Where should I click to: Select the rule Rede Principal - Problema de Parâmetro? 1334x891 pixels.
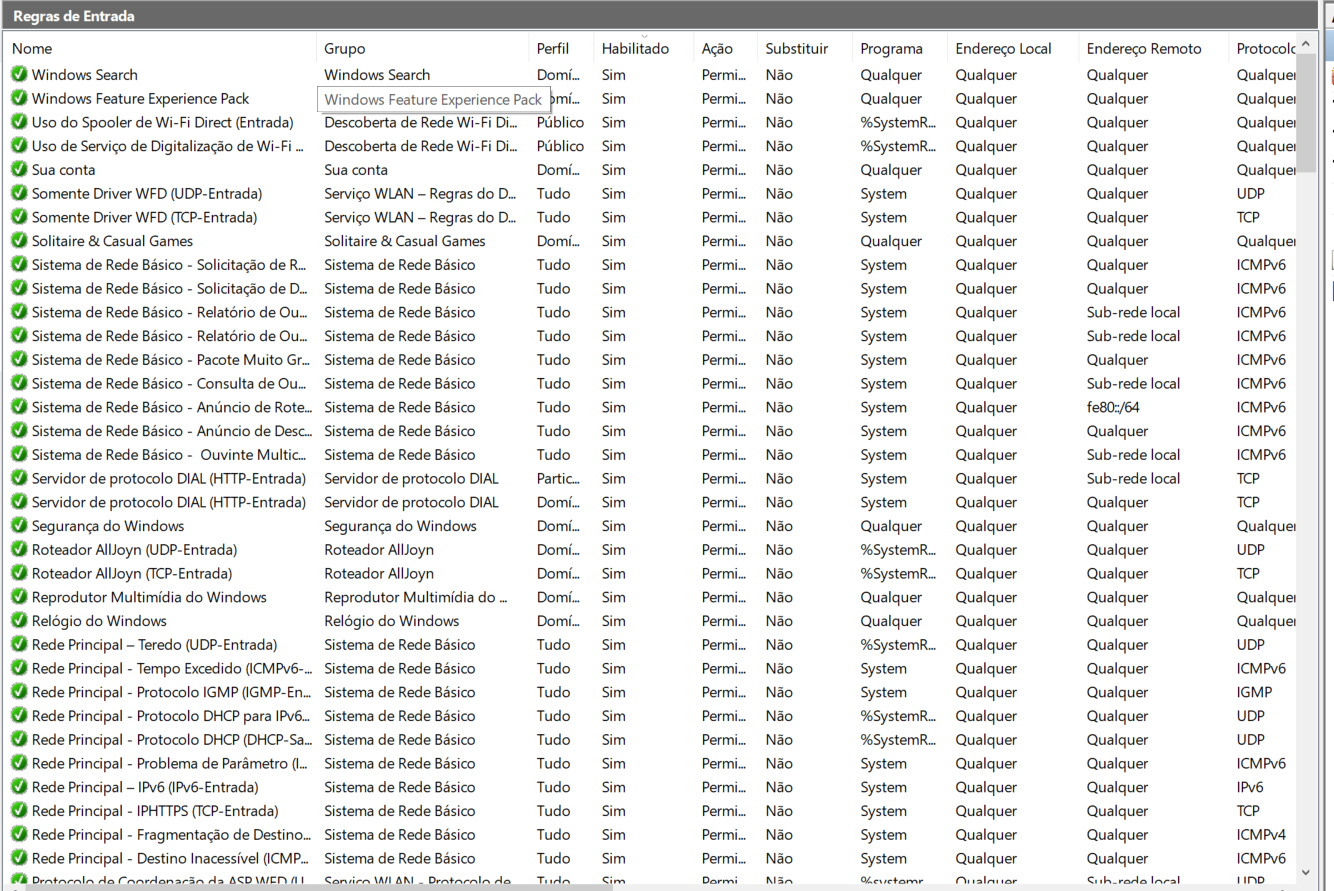click(x=169, y=764)
